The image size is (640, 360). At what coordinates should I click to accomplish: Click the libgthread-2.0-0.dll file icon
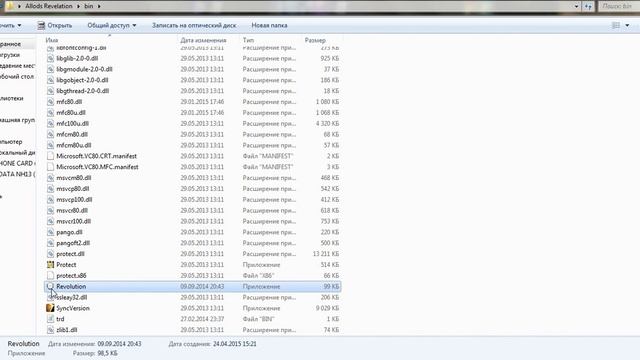click(50, 91)
